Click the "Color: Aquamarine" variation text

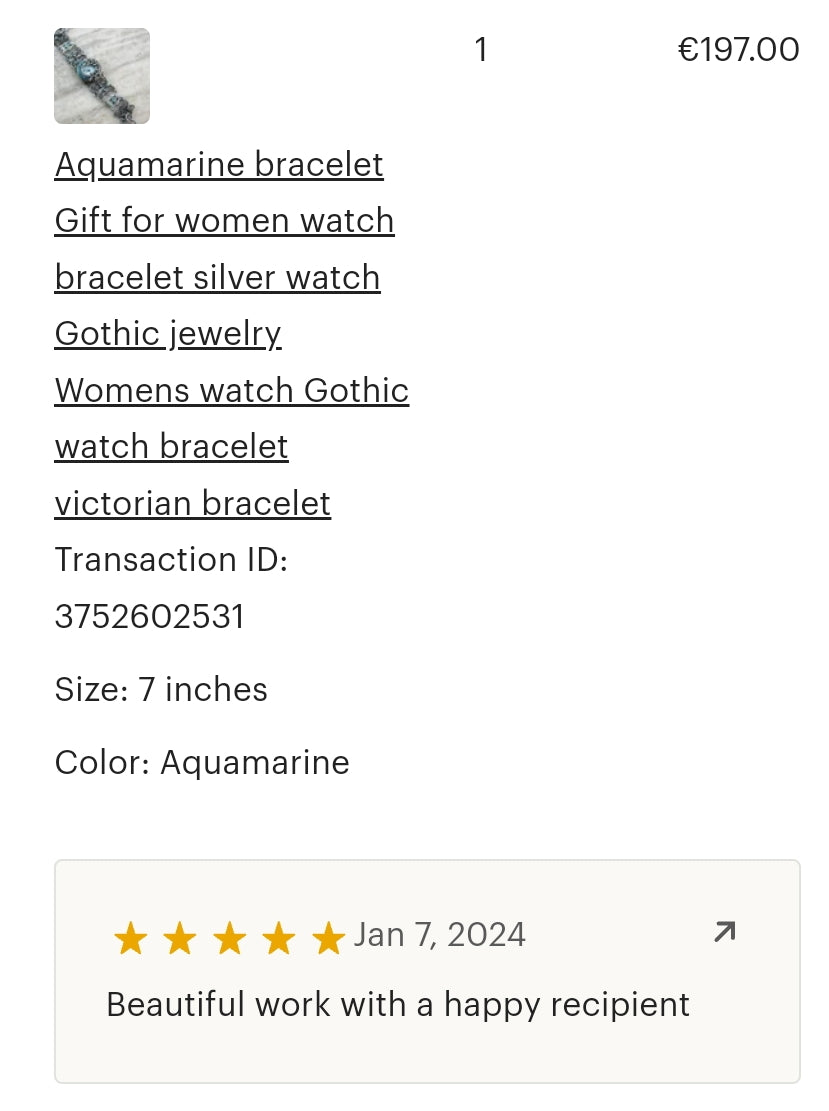tap(202, 762)
